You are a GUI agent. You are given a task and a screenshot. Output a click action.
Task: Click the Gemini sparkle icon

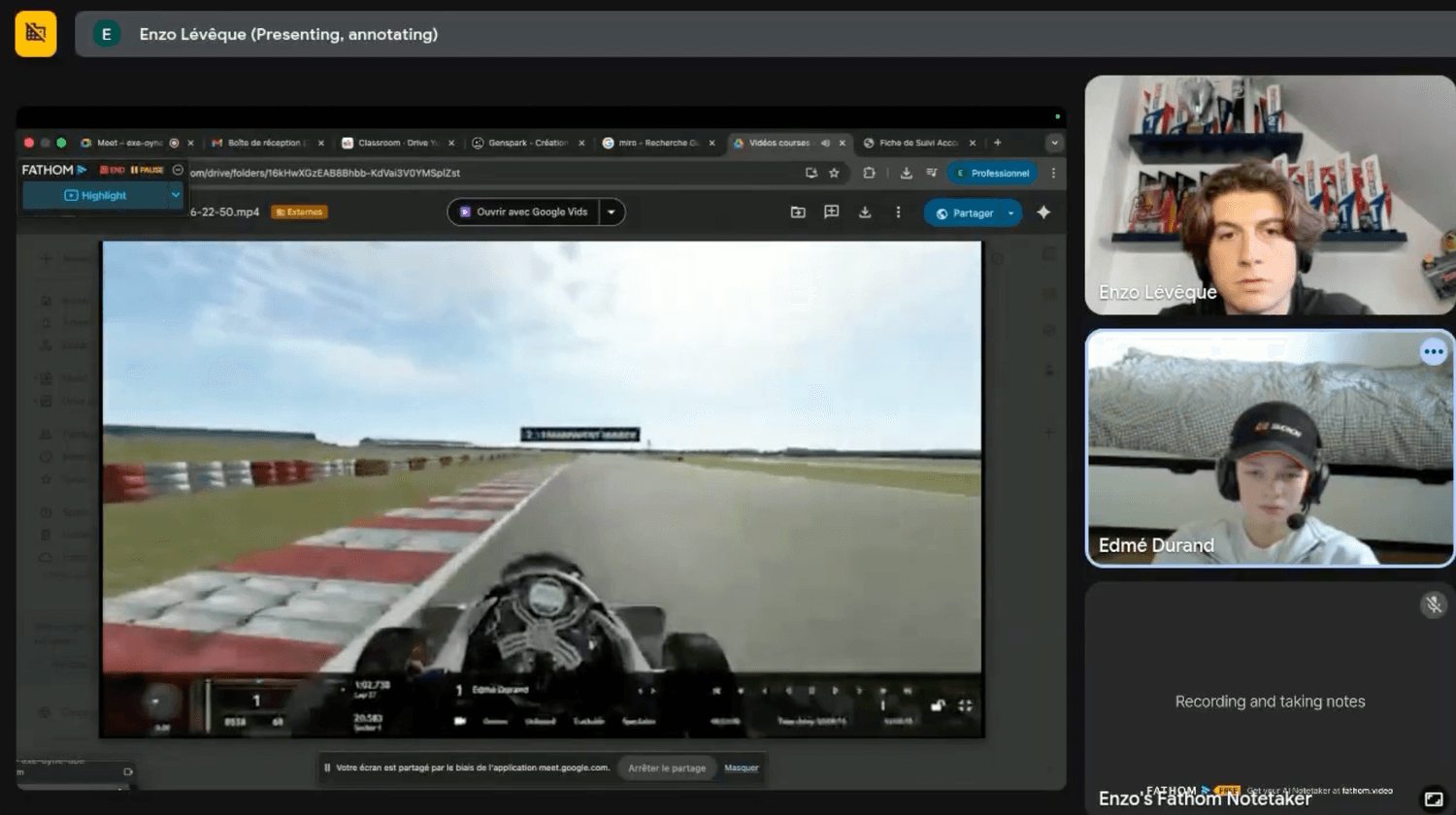pyautogui.click(x=1043, y=212)
